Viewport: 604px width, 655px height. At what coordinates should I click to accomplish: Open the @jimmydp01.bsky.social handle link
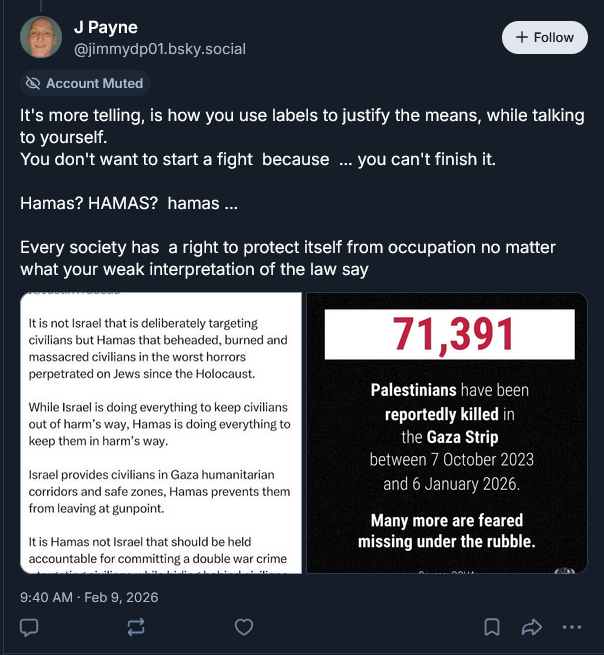[x=160, y=48]
